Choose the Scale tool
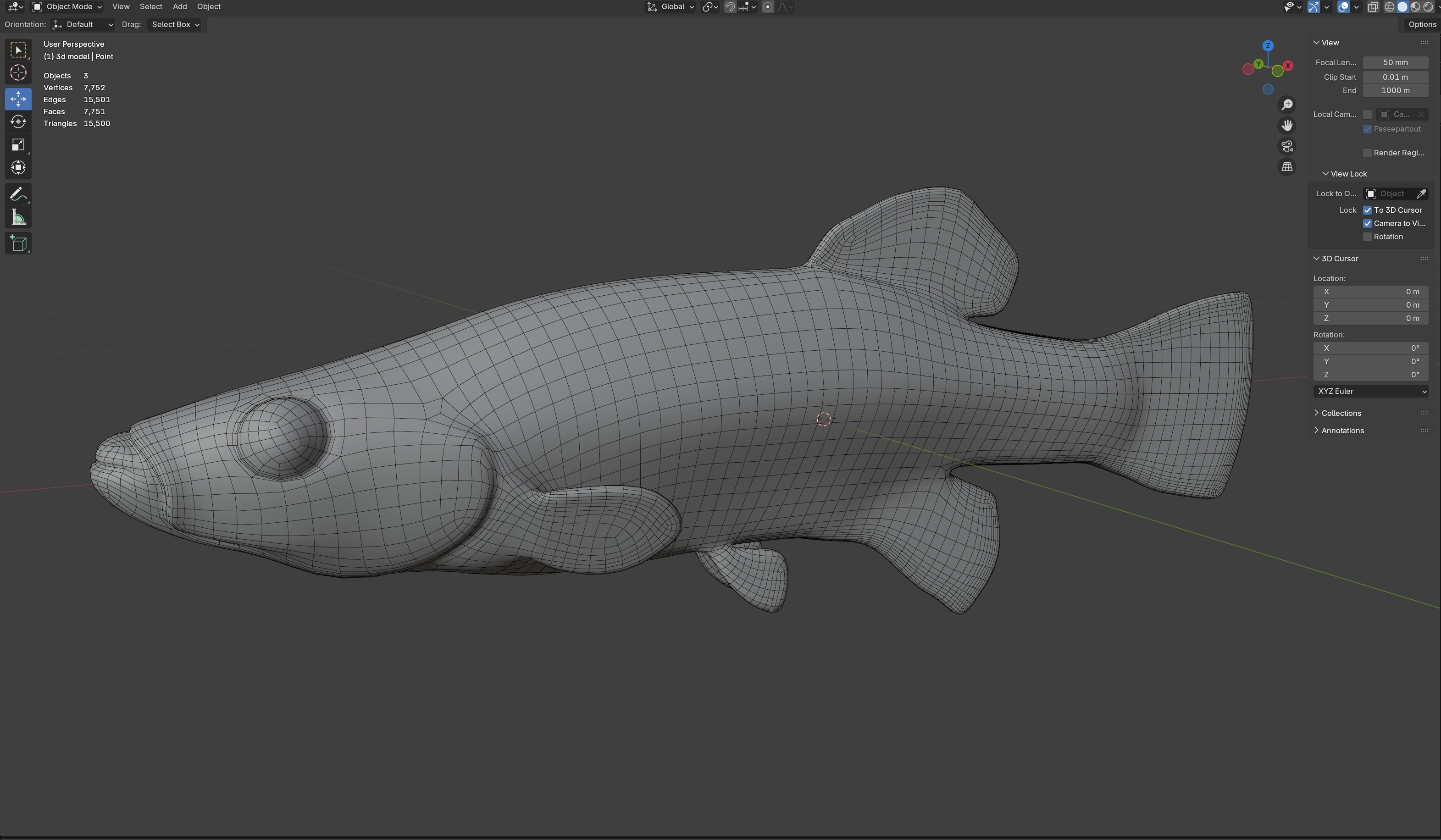Screen dimensions: 1441x840 18,145
